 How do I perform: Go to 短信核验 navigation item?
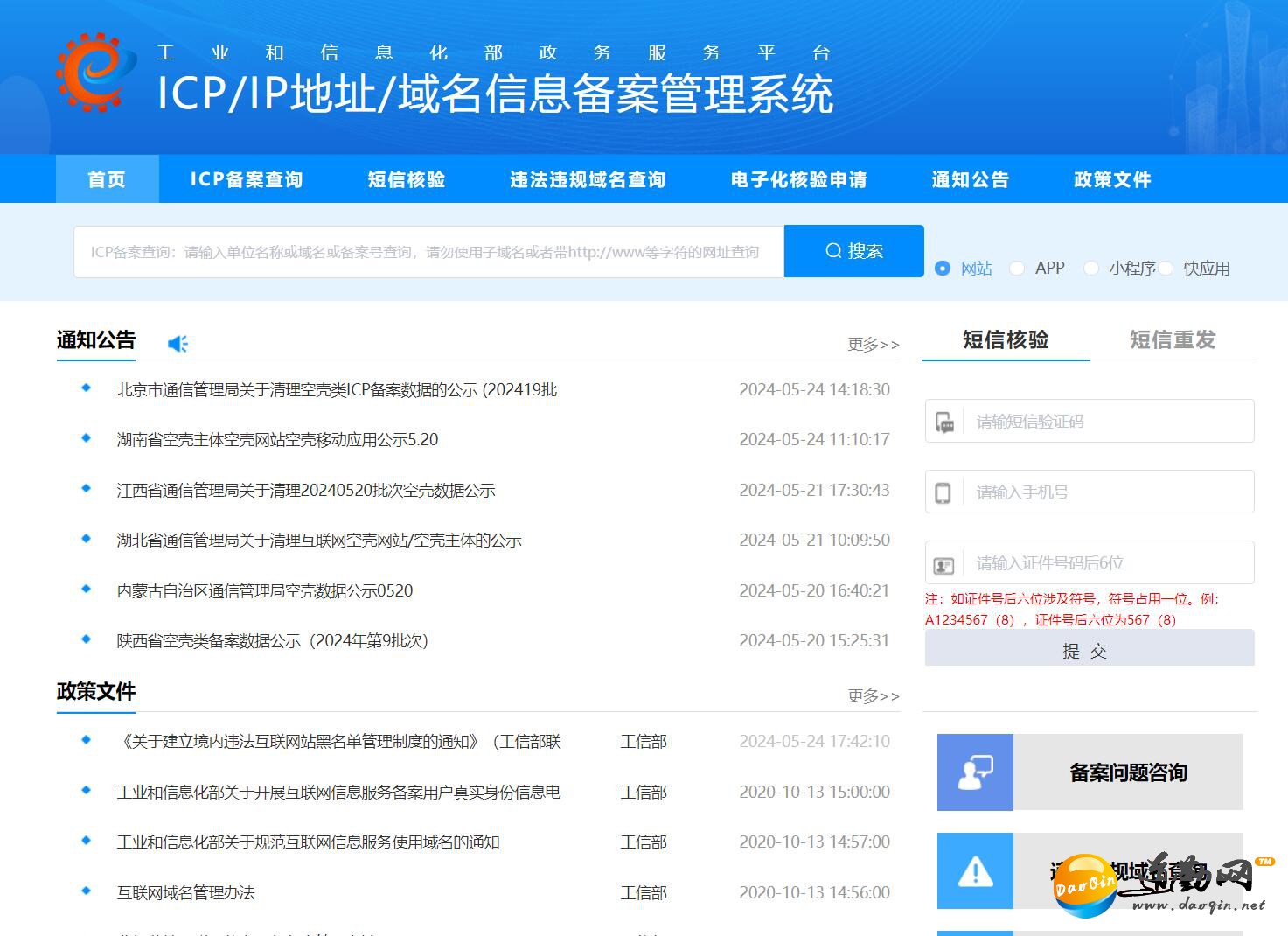(407, 179)
